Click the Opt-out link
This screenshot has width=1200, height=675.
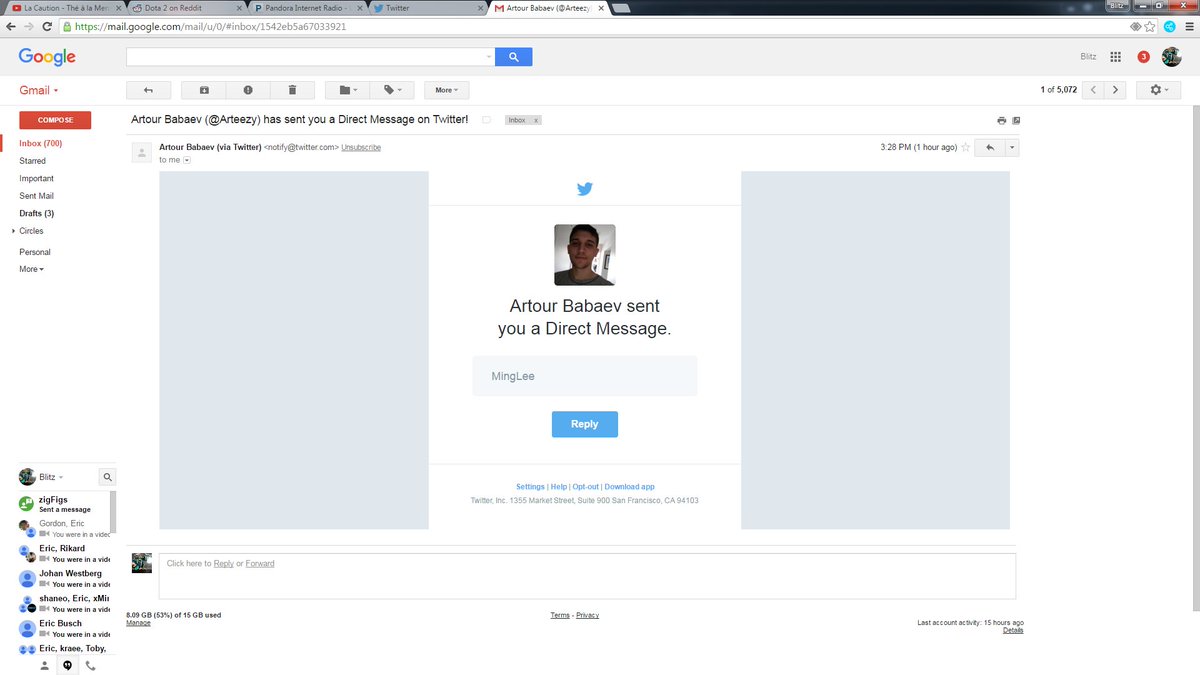click(x=586, y=487)
